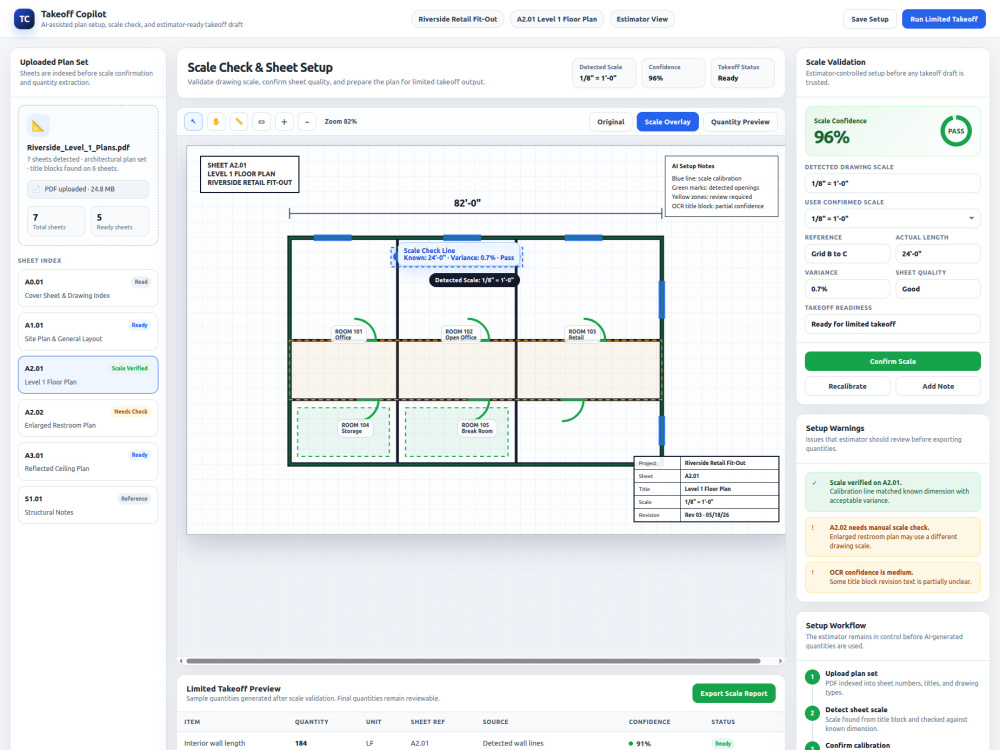The height and width of the screenshot is (750, 1000).
Task: Click the Add Note button
Action: pos(938,386)
